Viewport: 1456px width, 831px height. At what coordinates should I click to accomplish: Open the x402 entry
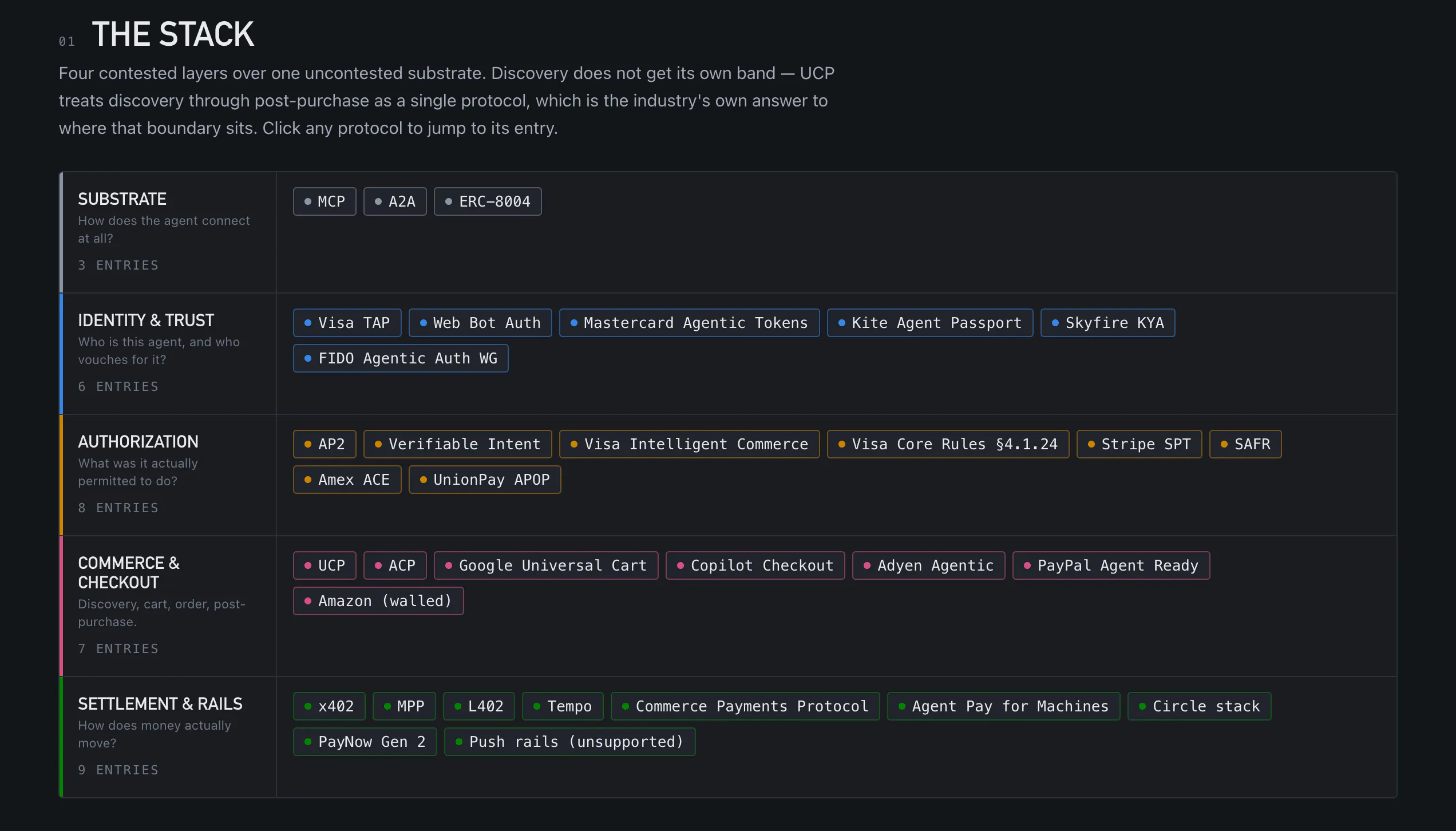[329, 706]
